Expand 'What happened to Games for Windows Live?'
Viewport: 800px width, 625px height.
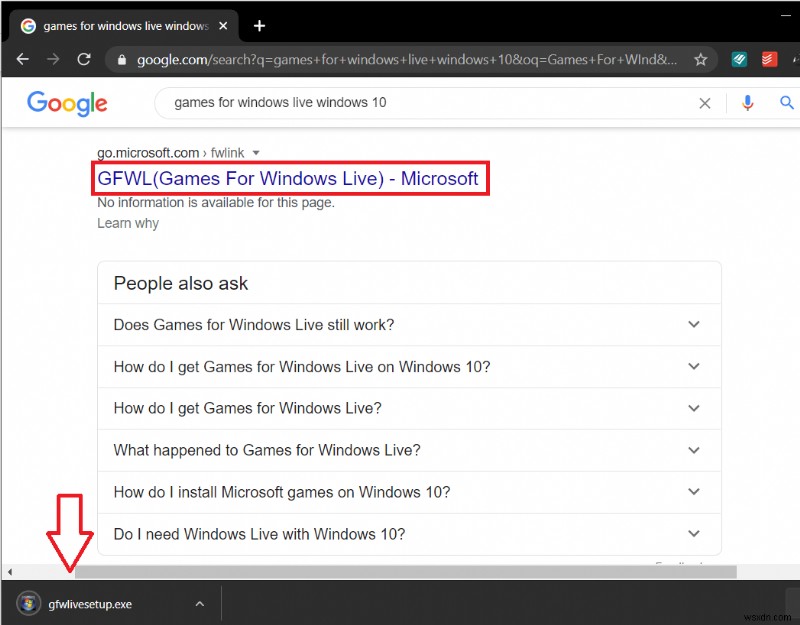[693, 450]
